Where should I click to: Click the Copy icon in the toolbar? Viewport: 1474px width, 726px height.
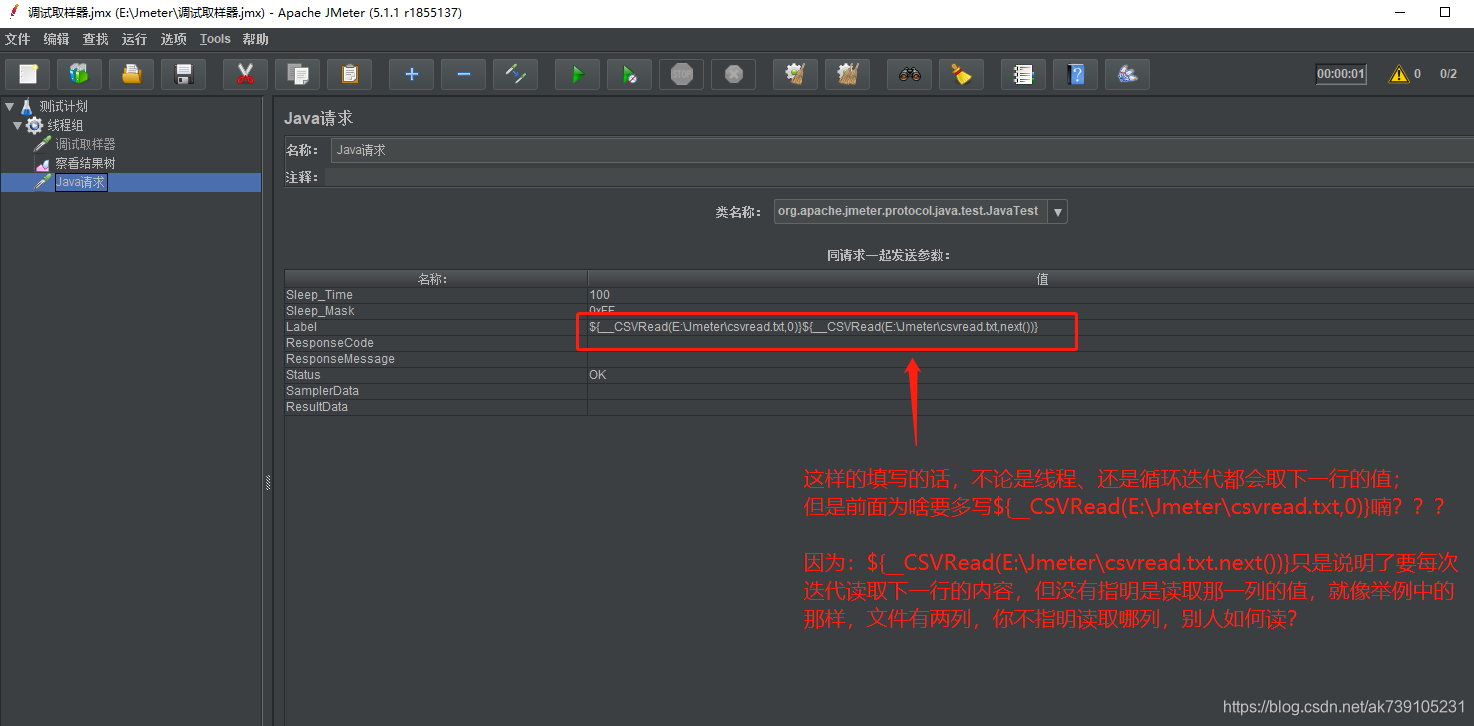(x=297, y=74)
